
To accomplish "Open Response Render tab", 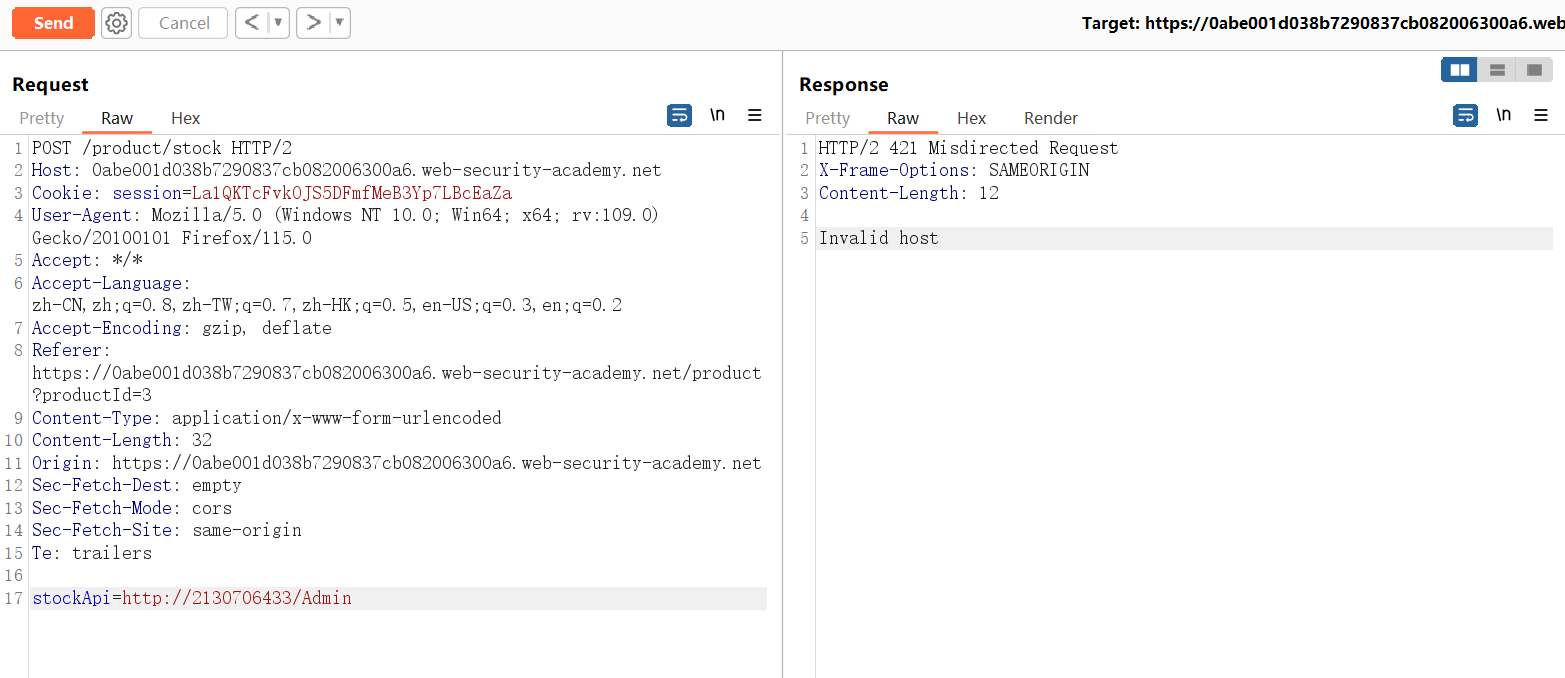I will (x=1051, y=118).
